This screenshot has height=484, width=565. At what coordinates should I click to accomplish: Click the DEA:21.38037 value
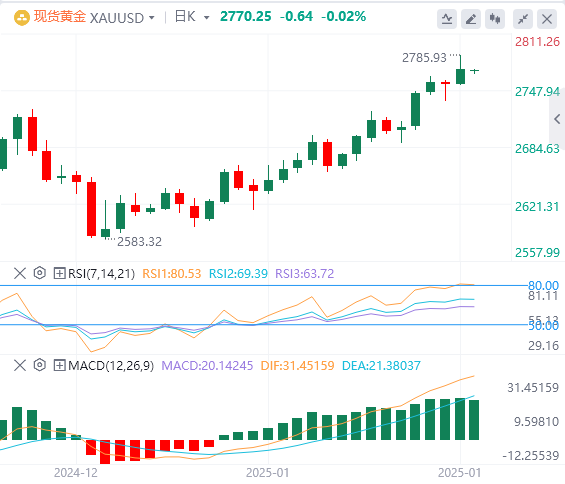pos(381,366)
